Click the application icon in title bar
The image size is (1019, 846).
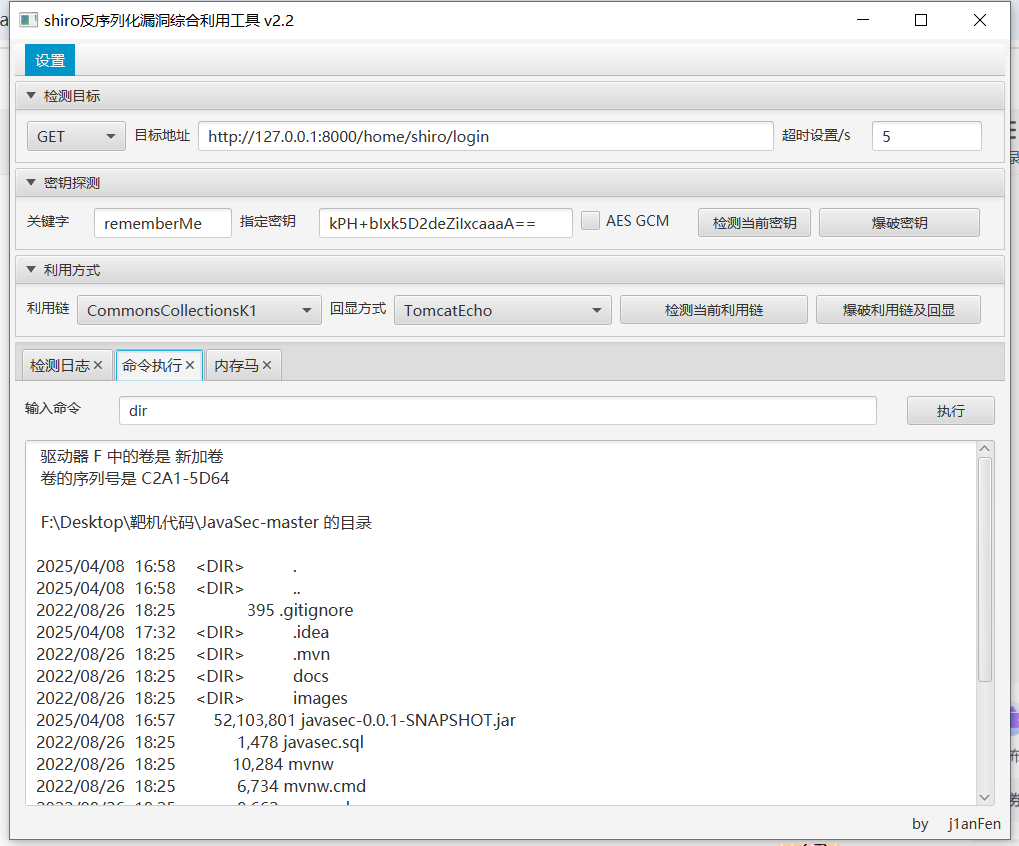(x=28, y=20)
